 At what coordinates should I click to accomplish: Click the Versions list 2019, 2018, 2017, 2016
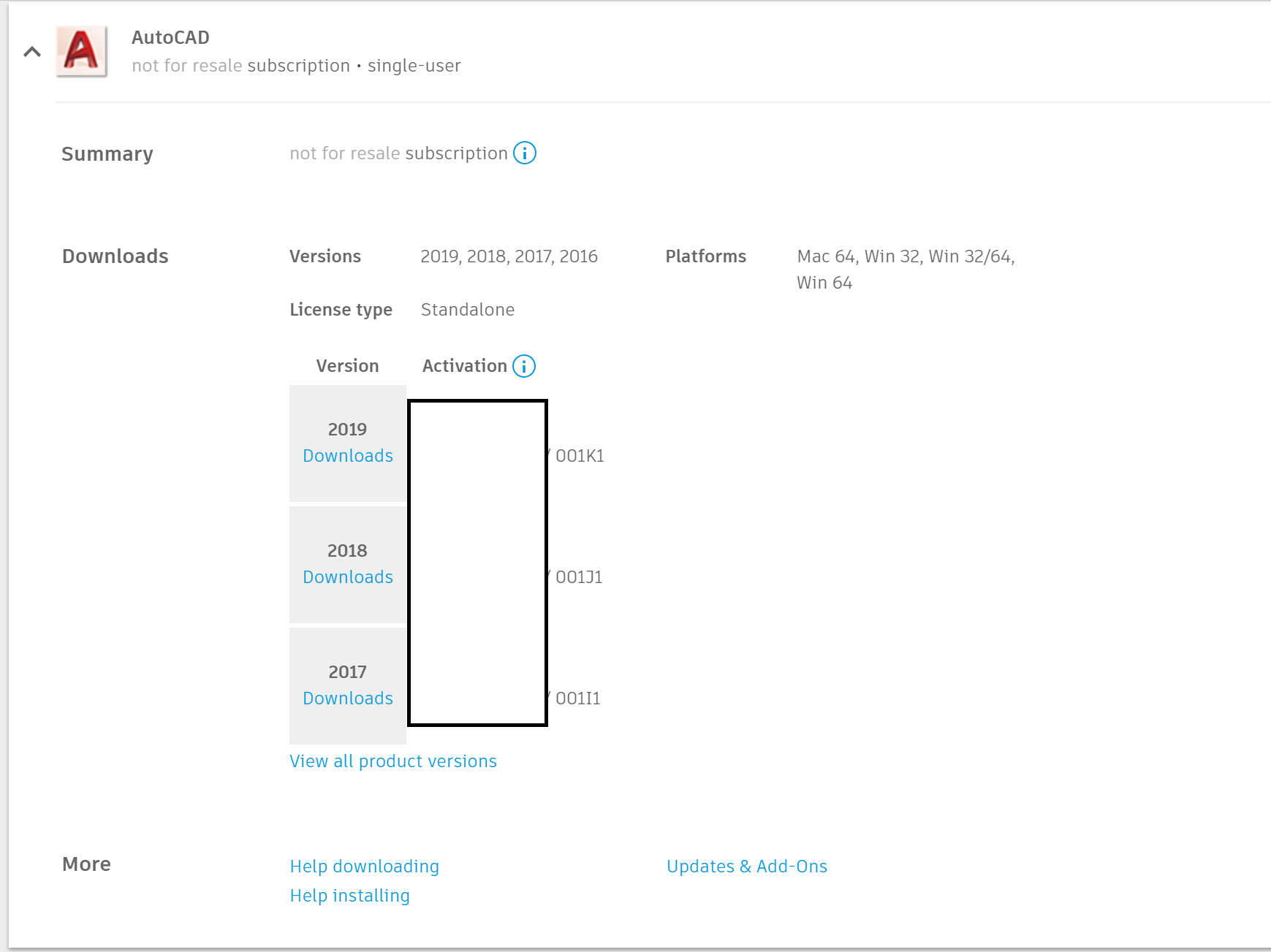click(509, 256)
